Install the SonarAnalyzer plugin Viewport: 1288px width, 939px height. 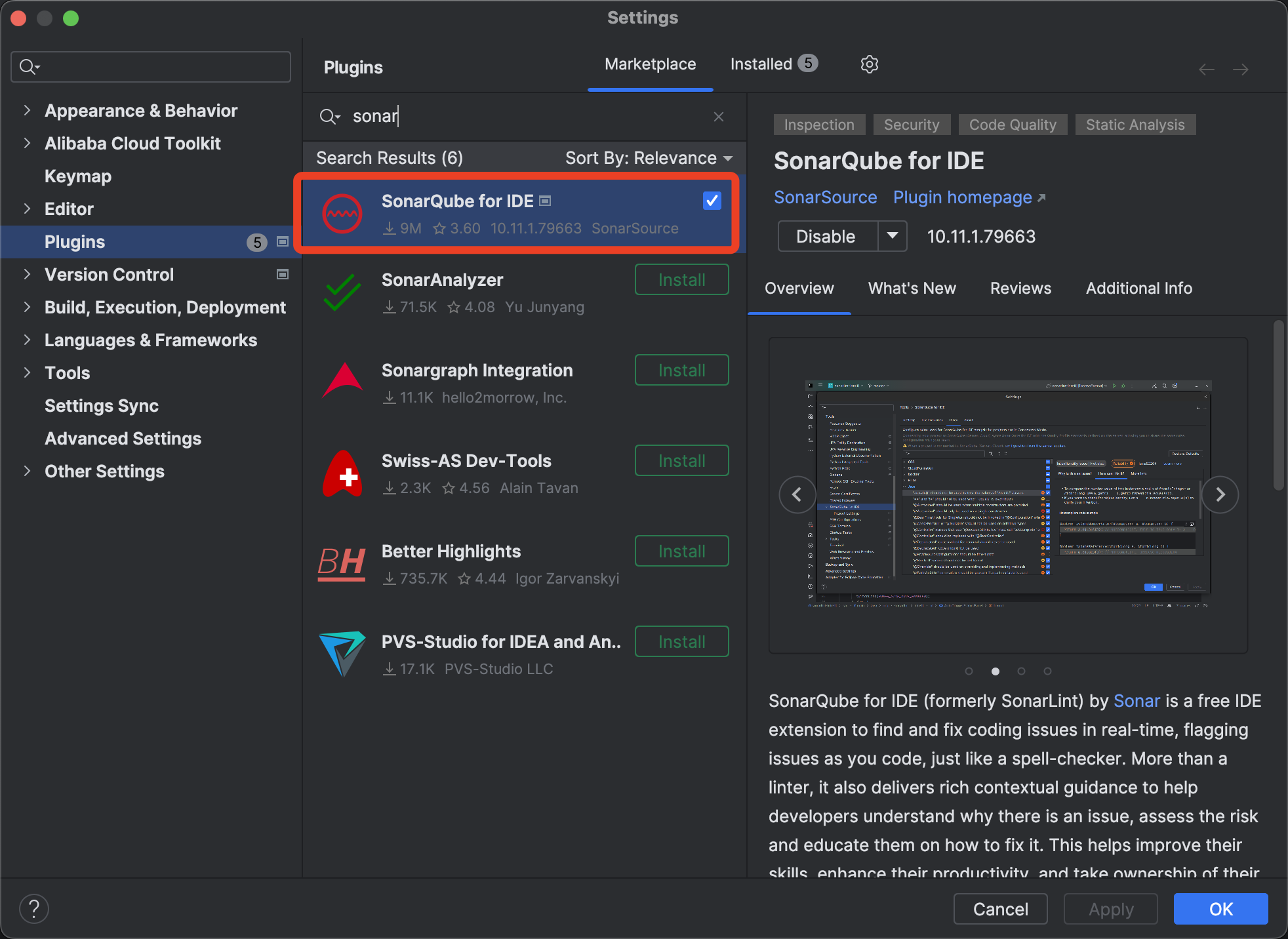coord(681,280)
